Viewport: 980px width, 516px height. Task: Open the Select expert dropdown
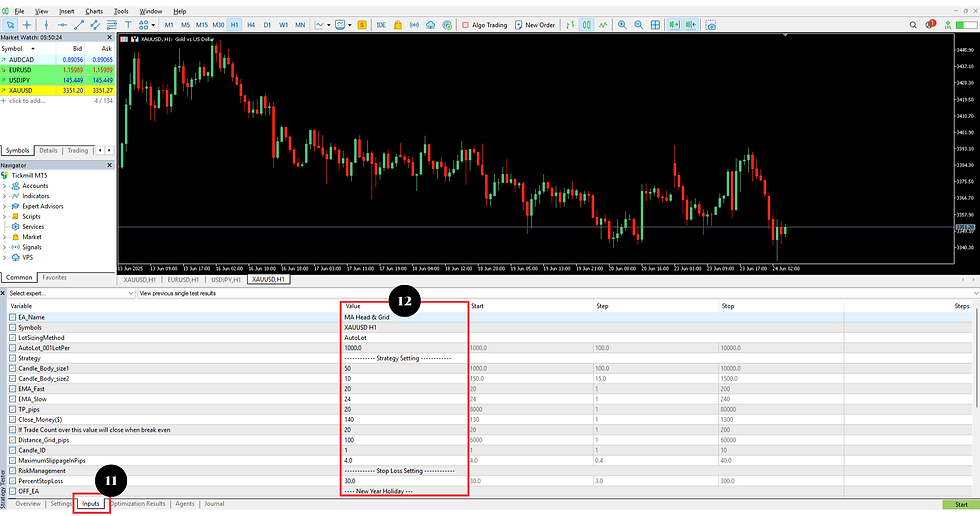(x=71, y=293)
